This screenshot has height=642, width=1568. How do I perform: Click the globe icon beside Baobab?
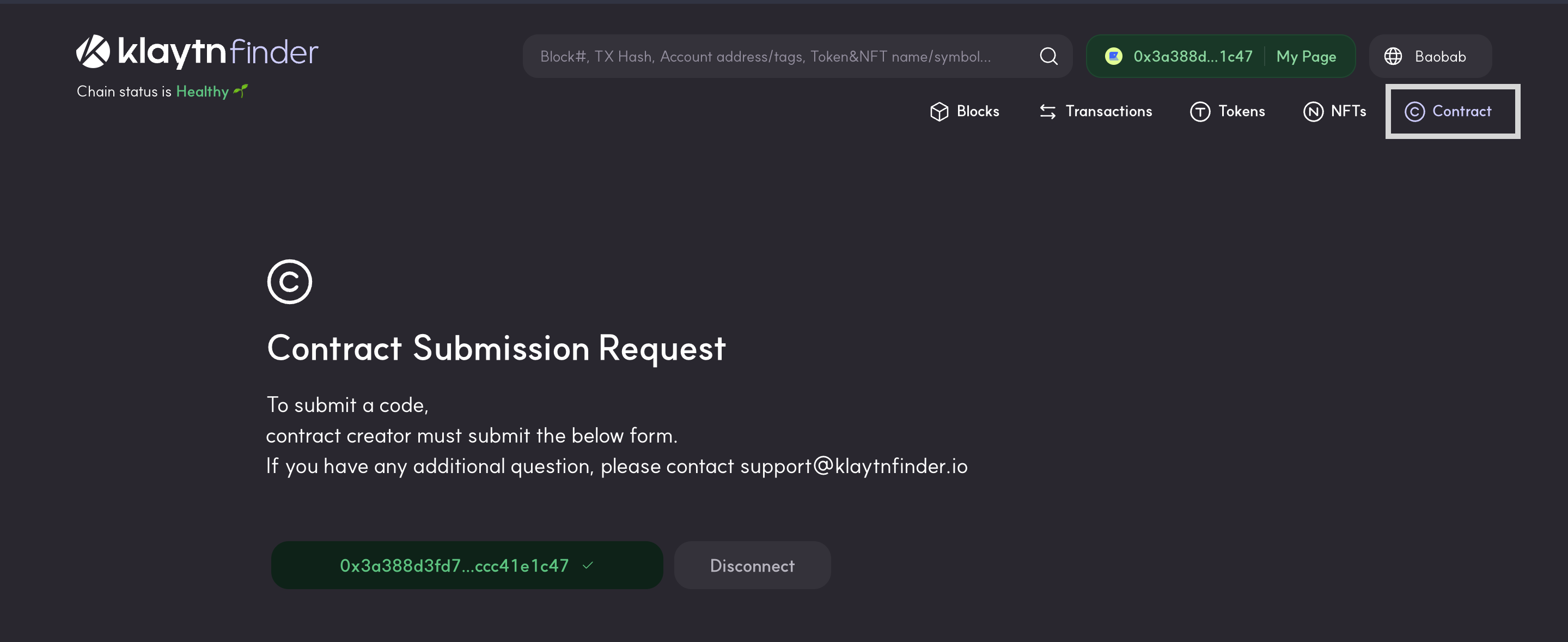(1393, 56)
